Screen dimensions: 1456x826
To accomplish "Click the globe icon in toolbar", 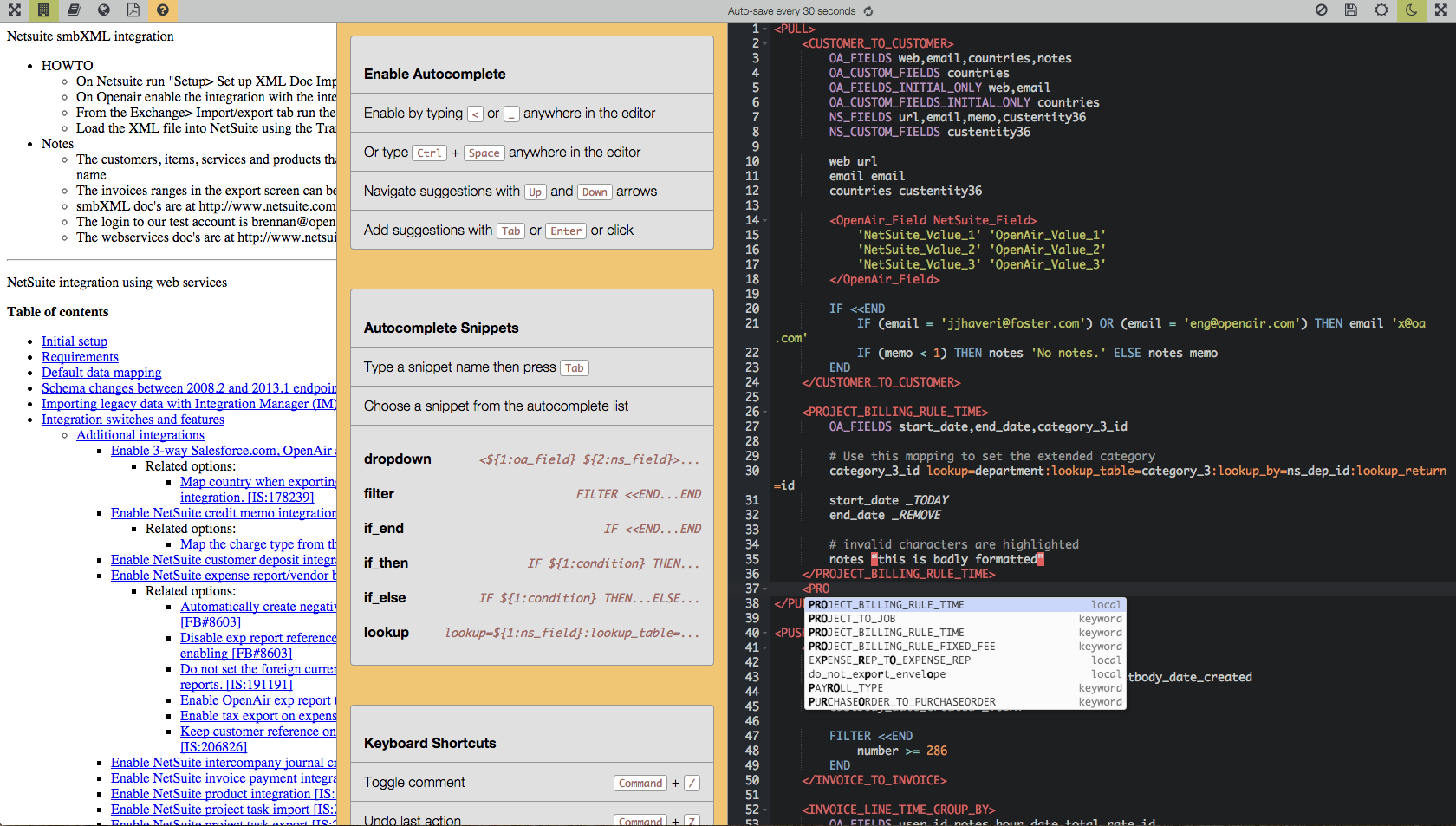I will click(x=103, y=10).
